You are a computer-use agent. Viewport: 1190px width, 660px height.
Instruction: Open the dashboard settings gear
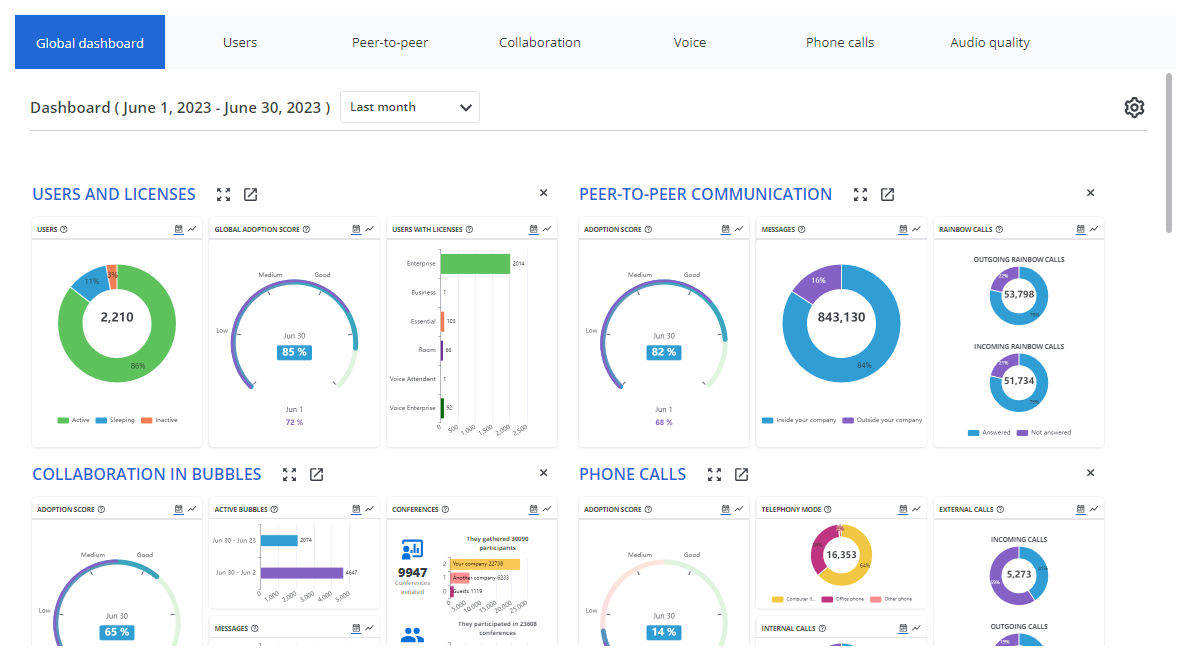[x=1134, y=107]
